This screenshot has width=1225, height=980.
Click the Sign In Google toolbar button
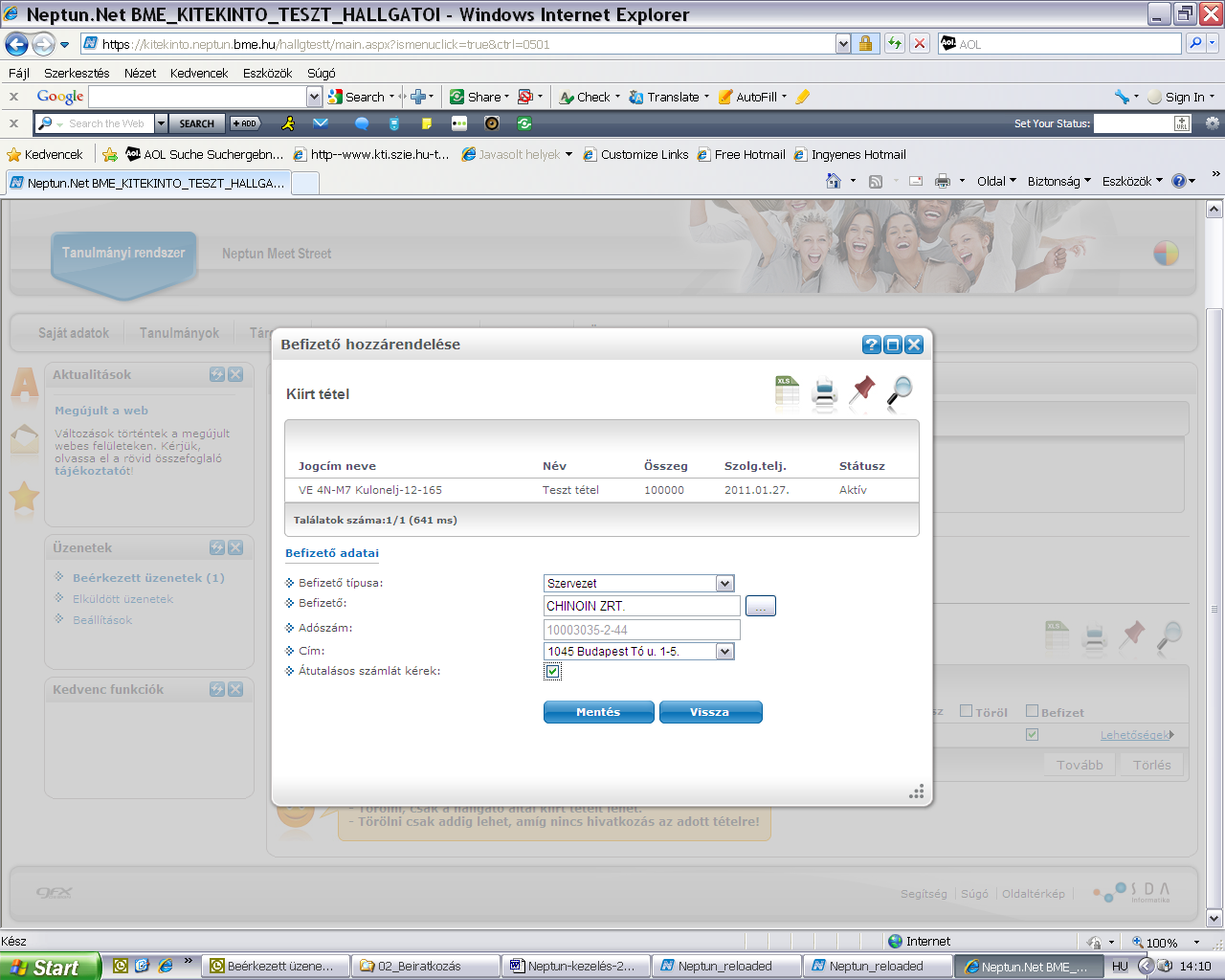coord(1181,97)
